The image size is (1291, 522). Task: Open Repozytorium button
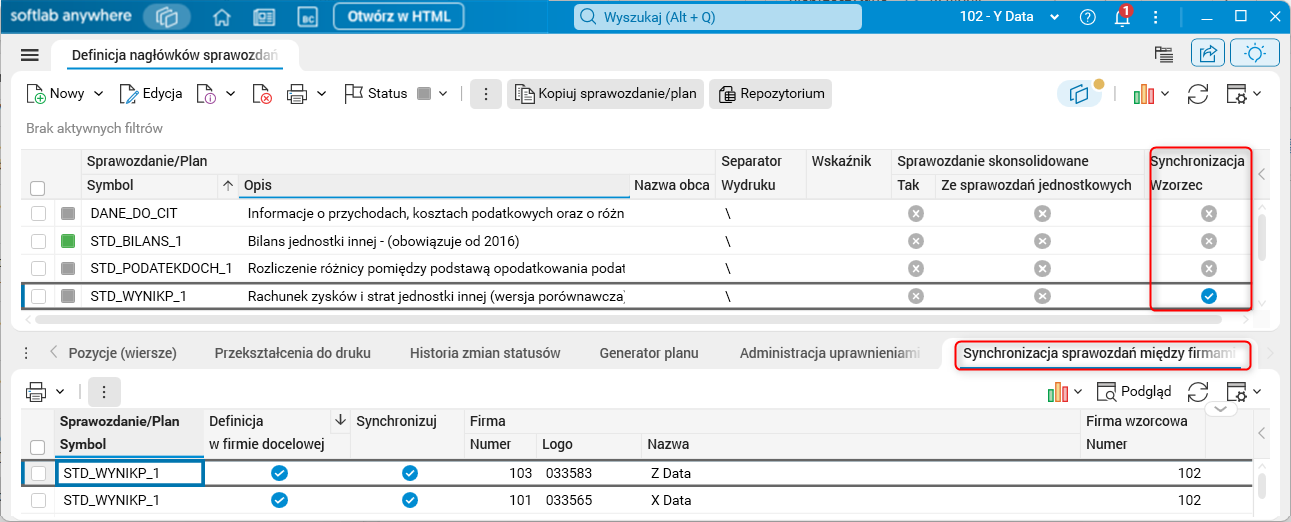(x=771, y=94)
